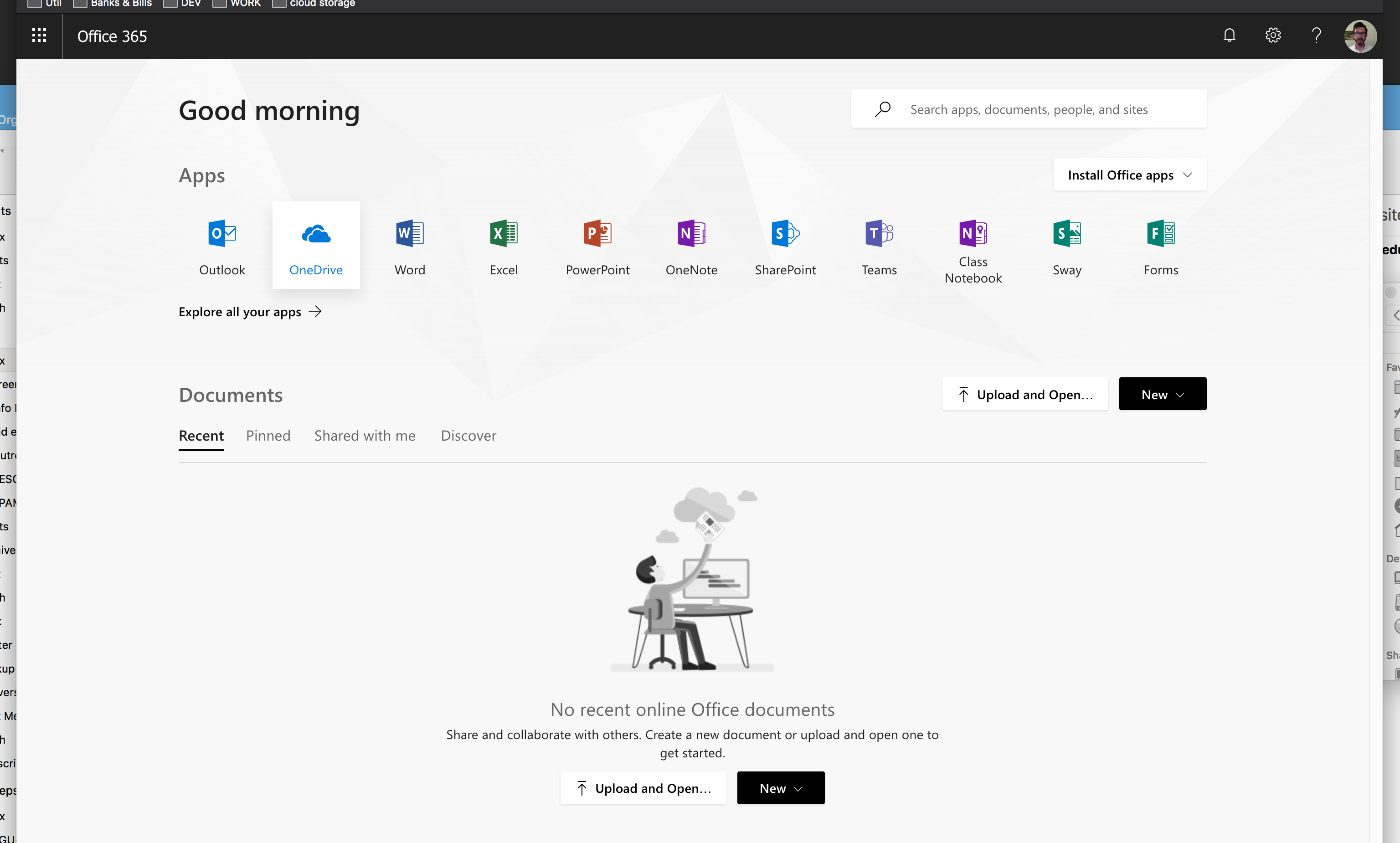The width and height of the screenshot is (1400, 843).
Task: Launch the Teams app
Action: click(x=879, y=246)
